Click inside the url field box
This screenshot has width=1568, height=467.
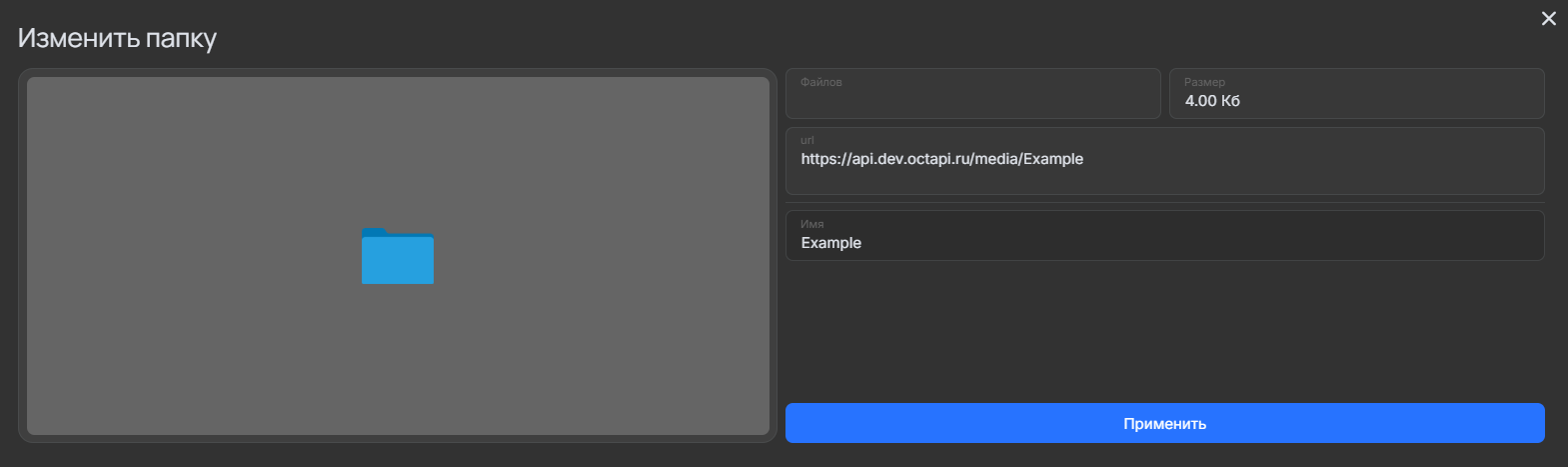1164,176
